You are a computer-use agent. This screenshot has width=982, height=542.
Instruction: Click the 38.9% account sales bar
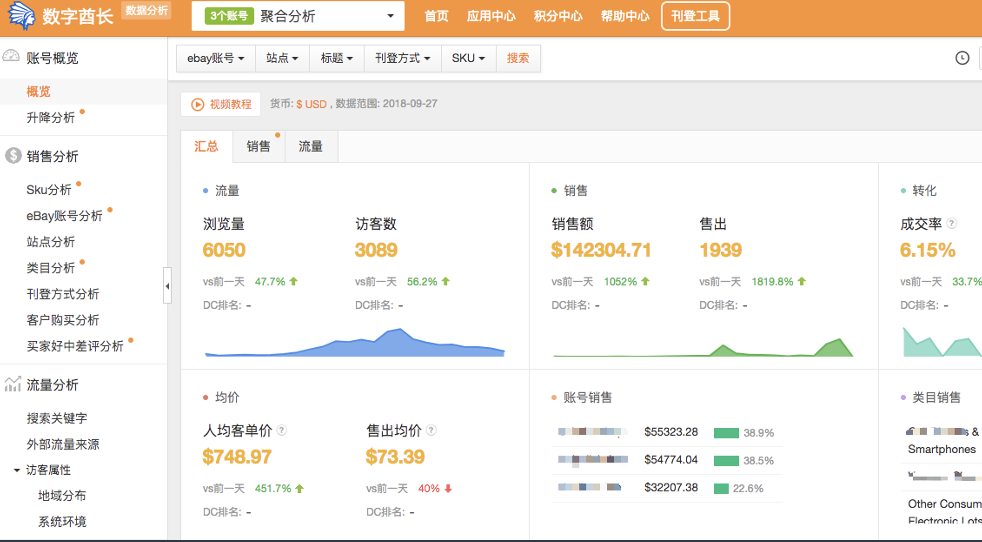[x=726, y=433]
